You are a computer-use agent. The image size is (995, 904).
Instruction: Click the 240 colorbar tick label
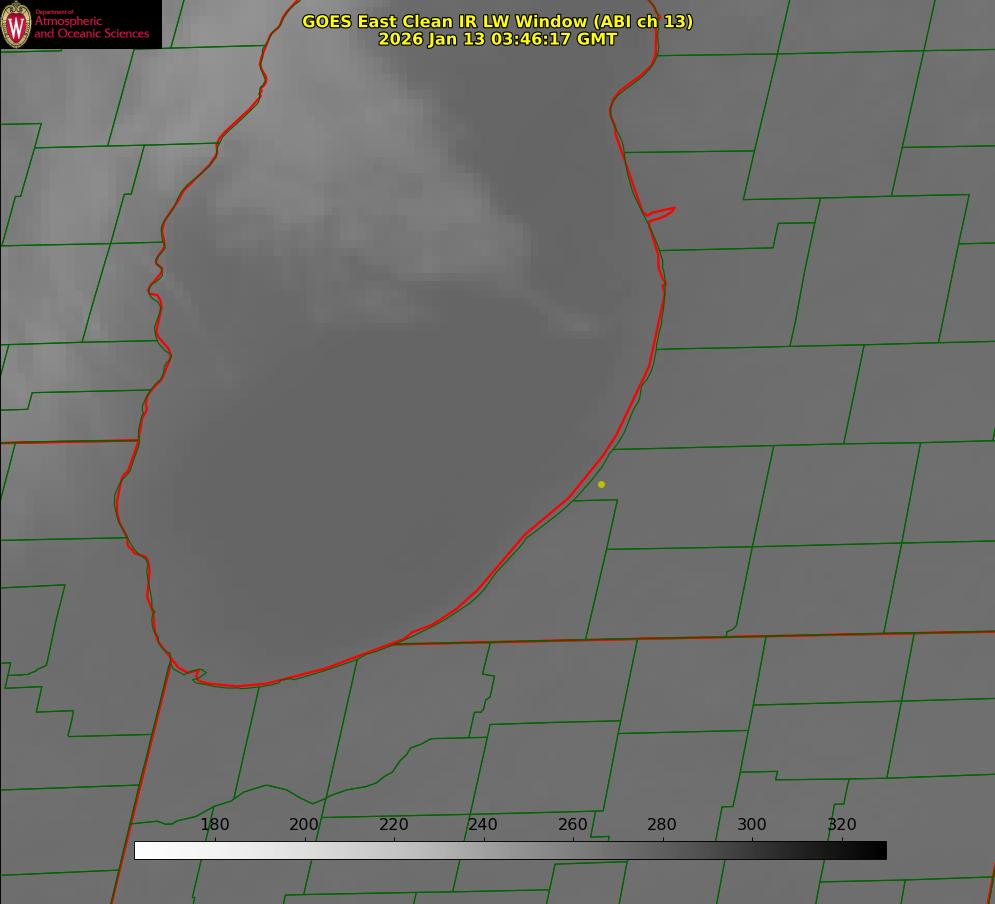click(x=483, y=824)
